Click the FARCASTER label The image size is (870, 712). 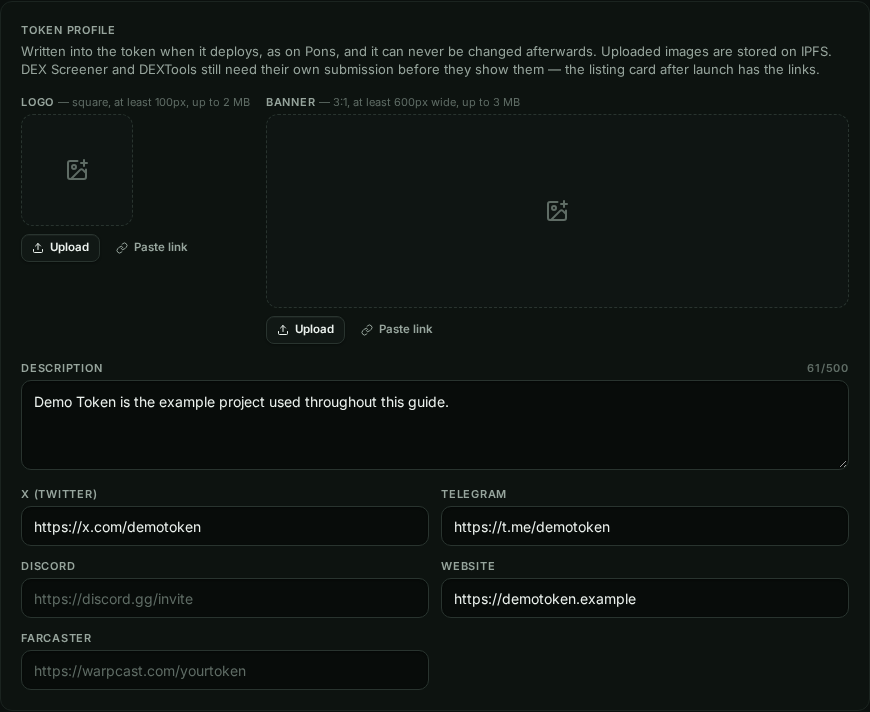pos(56,638)
